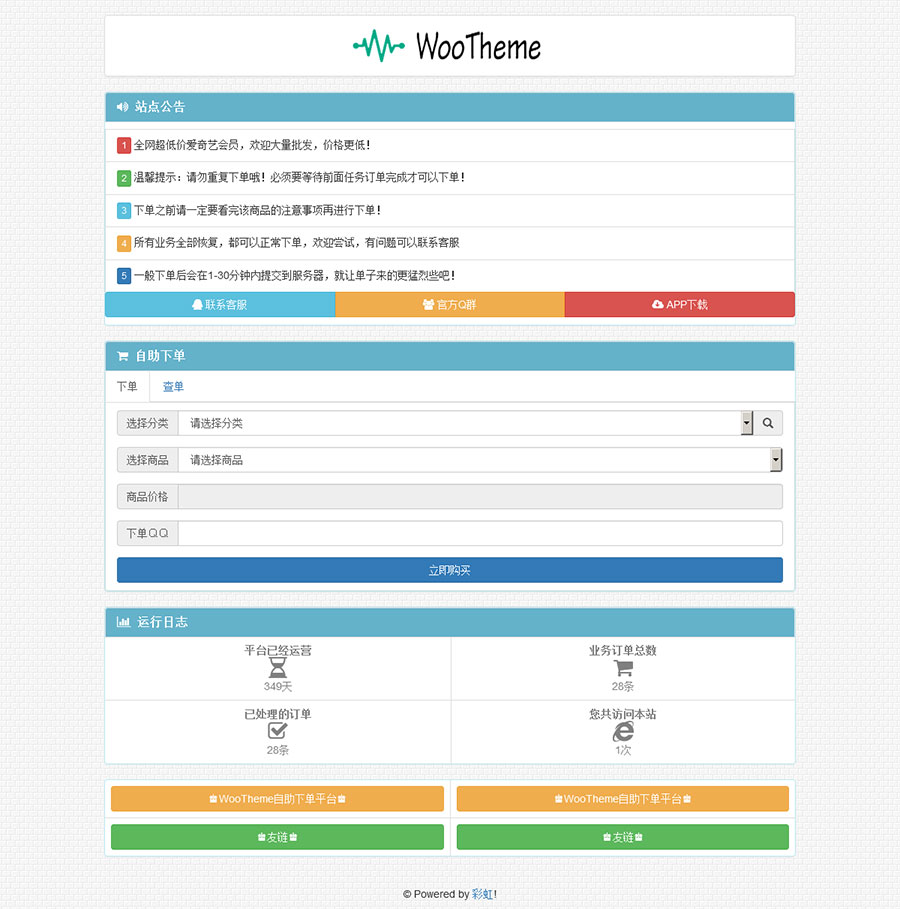Screen dimensions: 900x909
Task: Click the left orange WooTheme自助下单平台 button
Action: [277, 799]
